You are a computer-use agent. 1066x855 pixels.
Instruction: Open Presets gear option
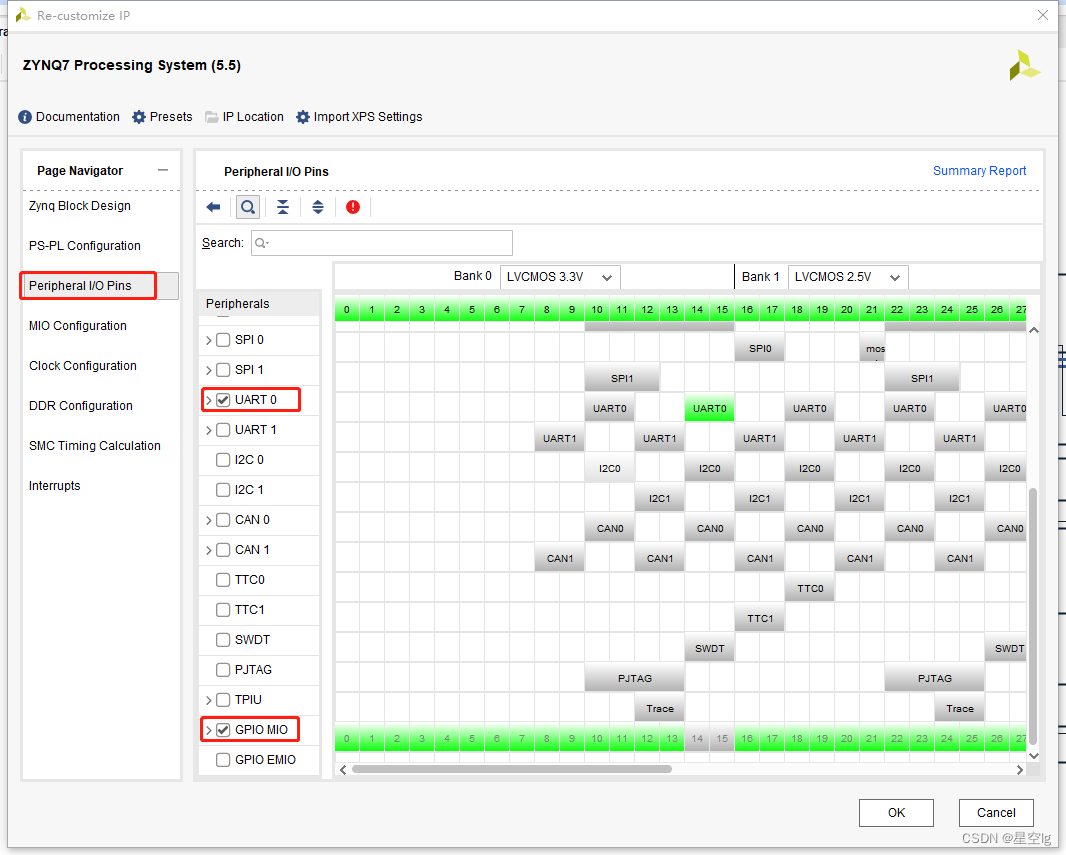pyautogui.click(x=162, y=117)
